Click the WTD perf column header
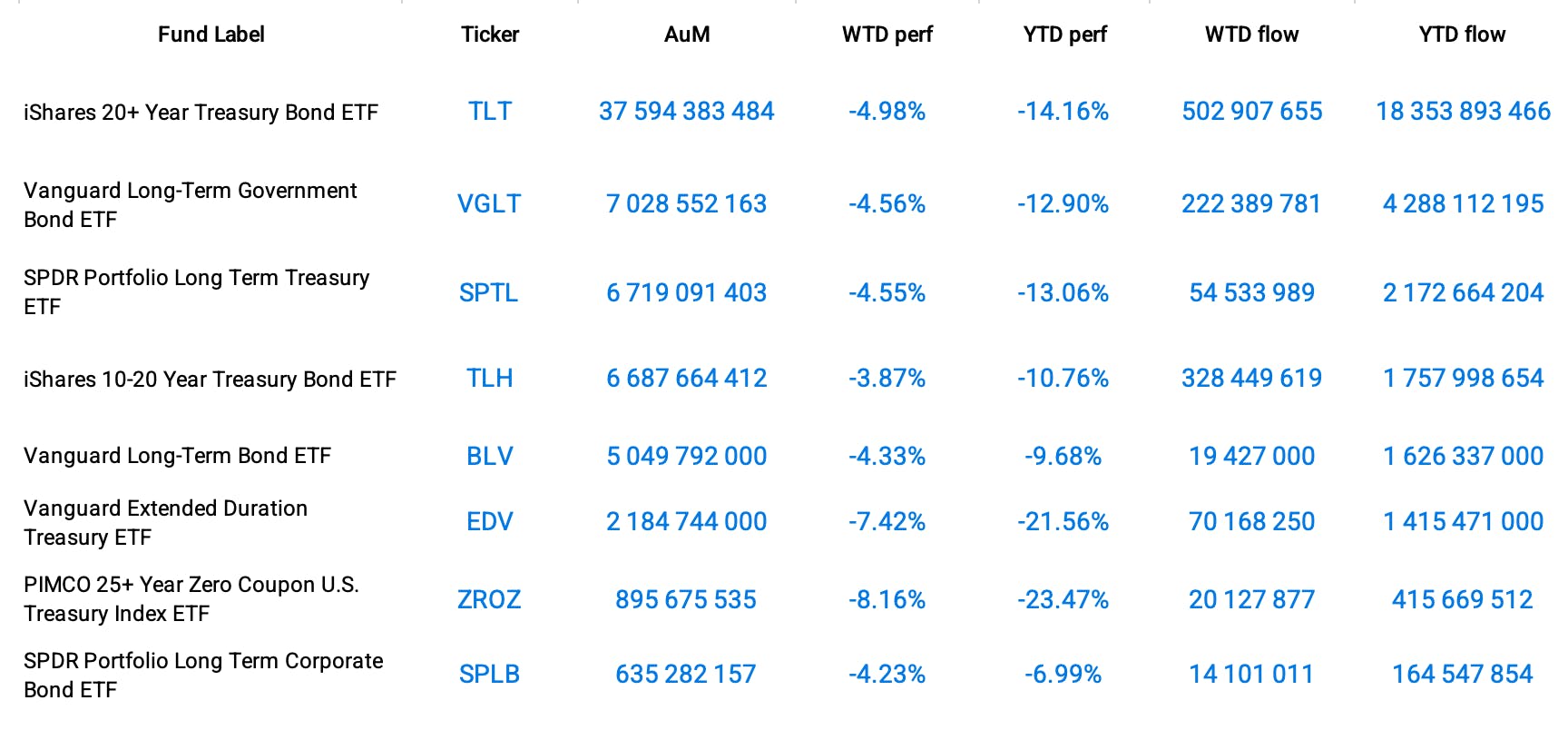 pyautogui.click(x=887, y=35)
